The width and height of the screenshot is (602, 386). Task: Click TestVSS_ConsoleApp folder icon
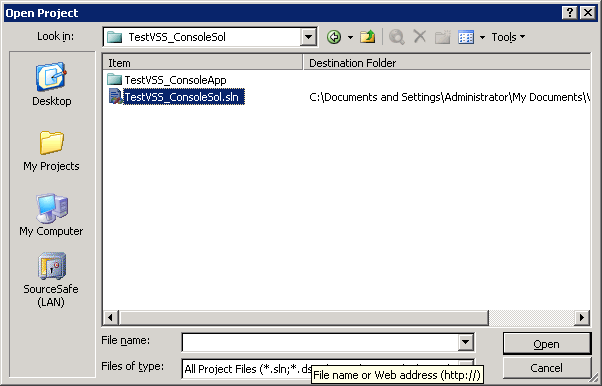[114, 80]
